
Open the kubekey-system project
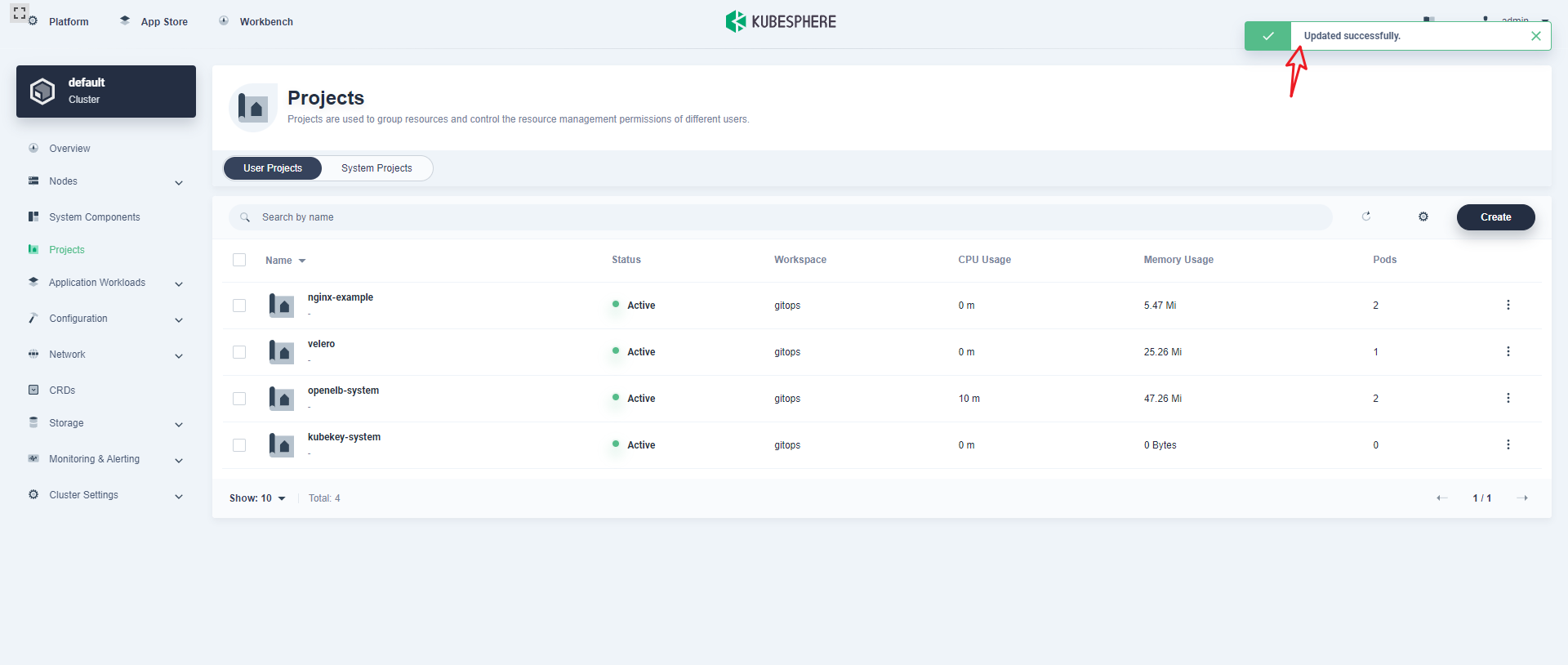[344, 437]
